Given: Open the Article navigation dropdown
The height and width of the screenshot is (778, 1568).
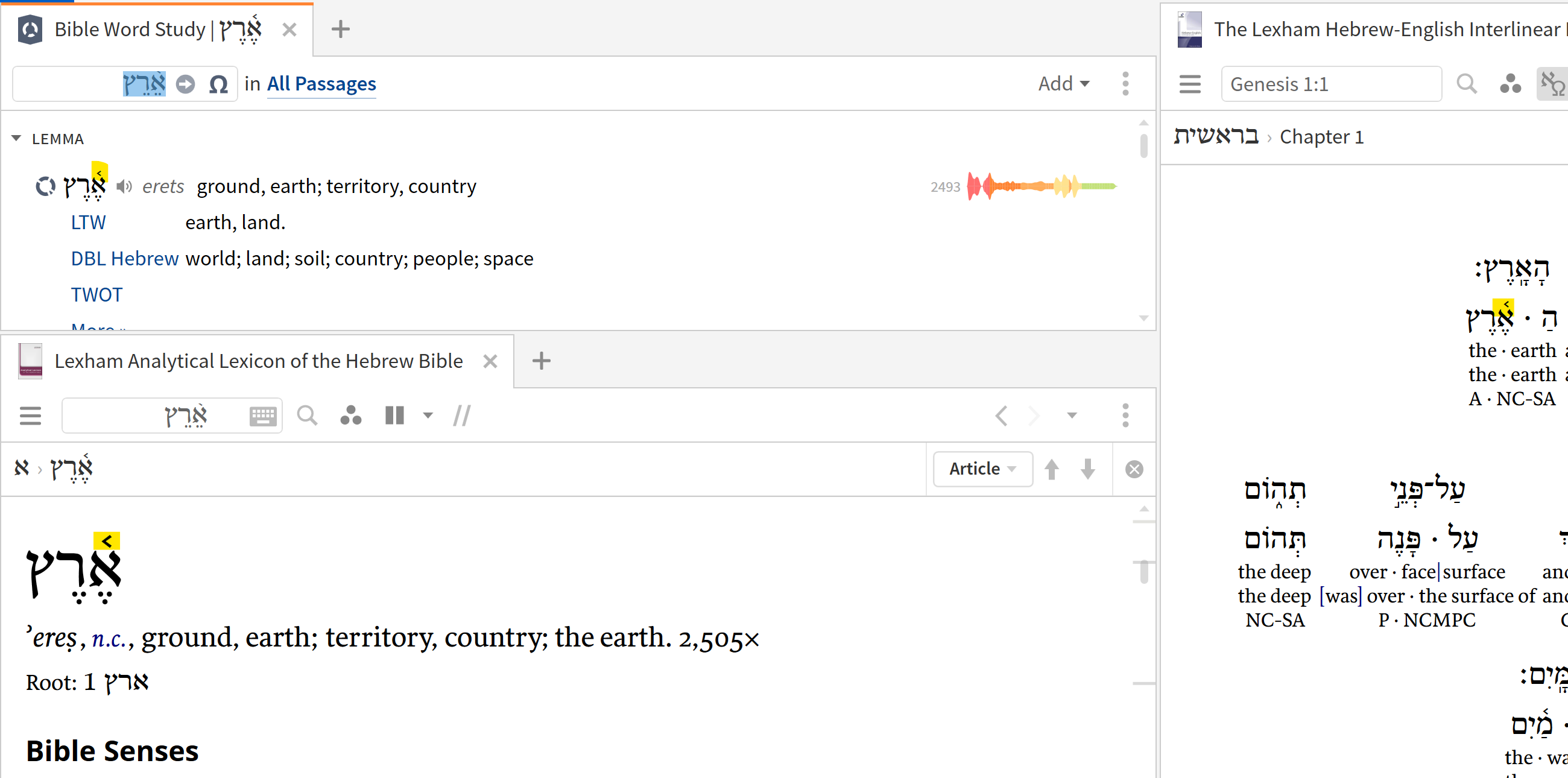Looking at the screenshot, I should click(983, 469).
